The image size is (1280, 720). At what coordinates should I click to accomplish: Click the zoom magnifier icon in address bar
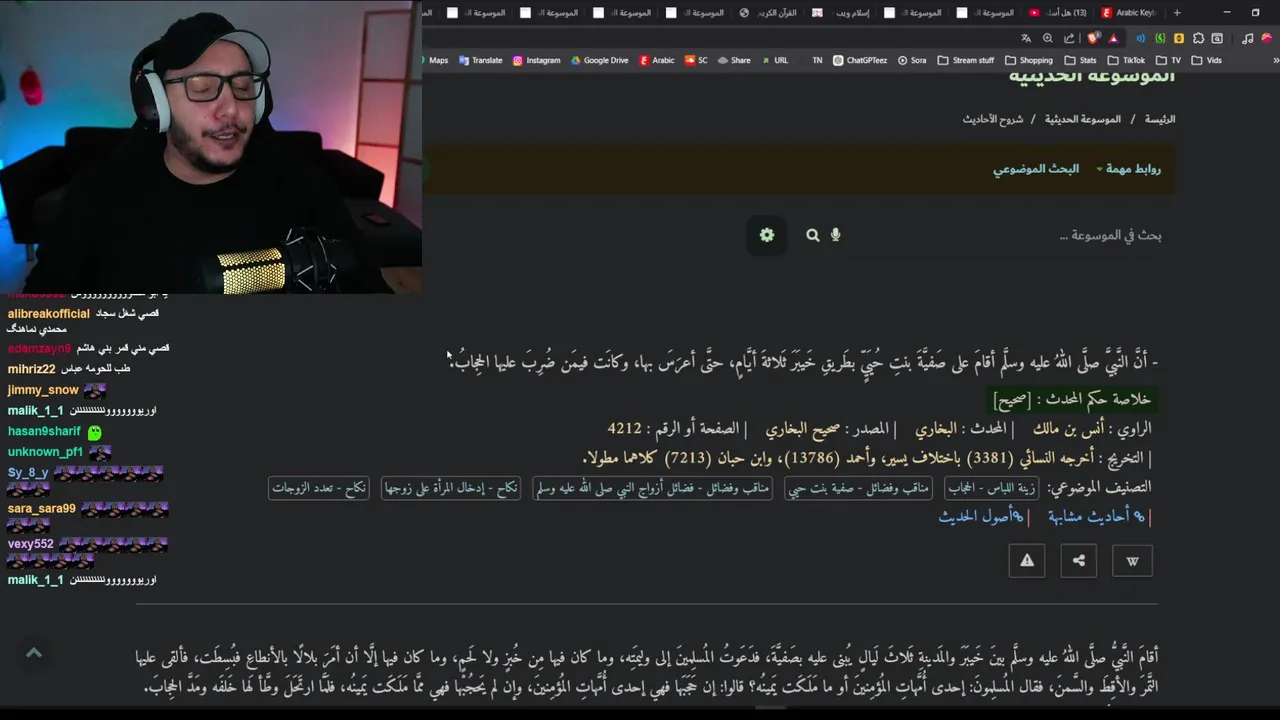(1047, 38)
